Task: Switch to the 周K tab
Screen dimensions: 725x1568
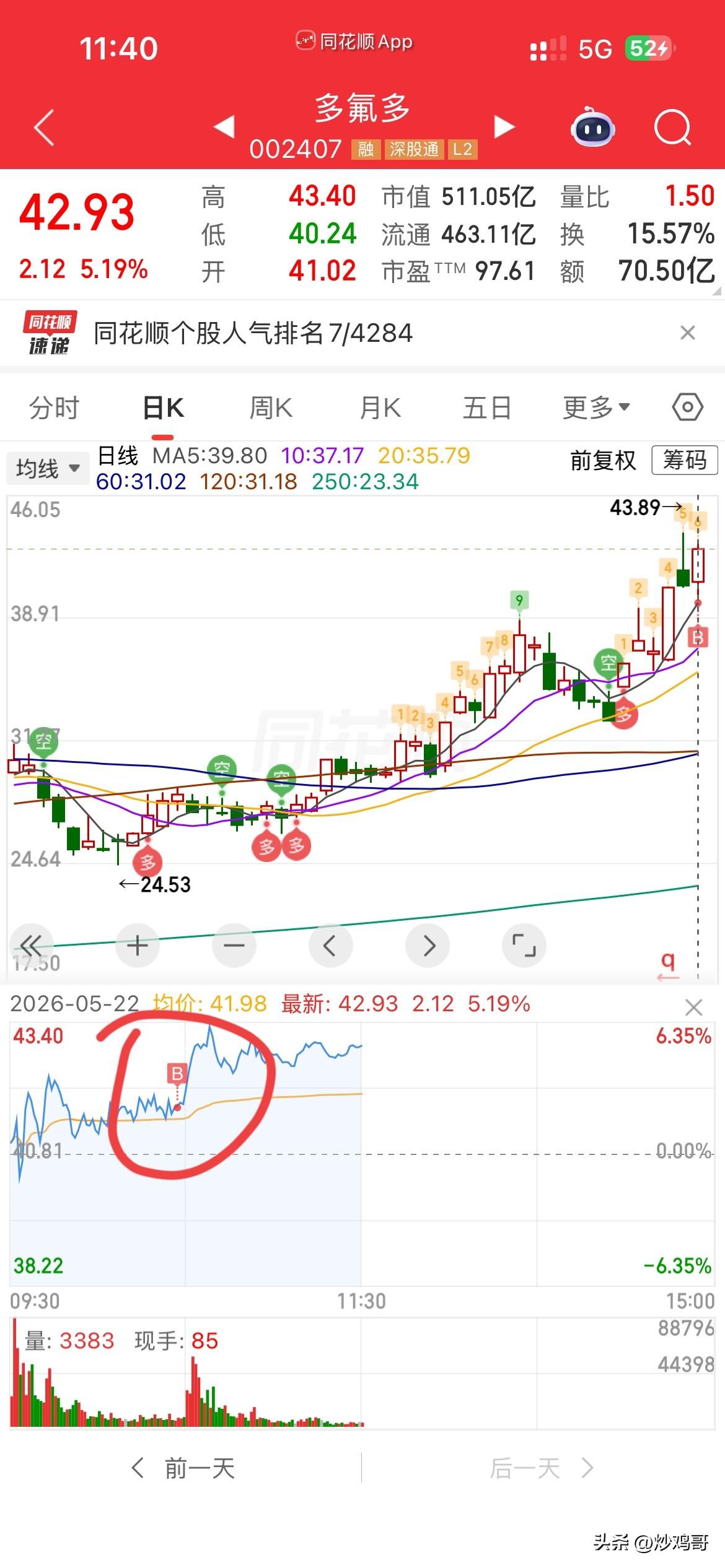Action: coord(271,408)
